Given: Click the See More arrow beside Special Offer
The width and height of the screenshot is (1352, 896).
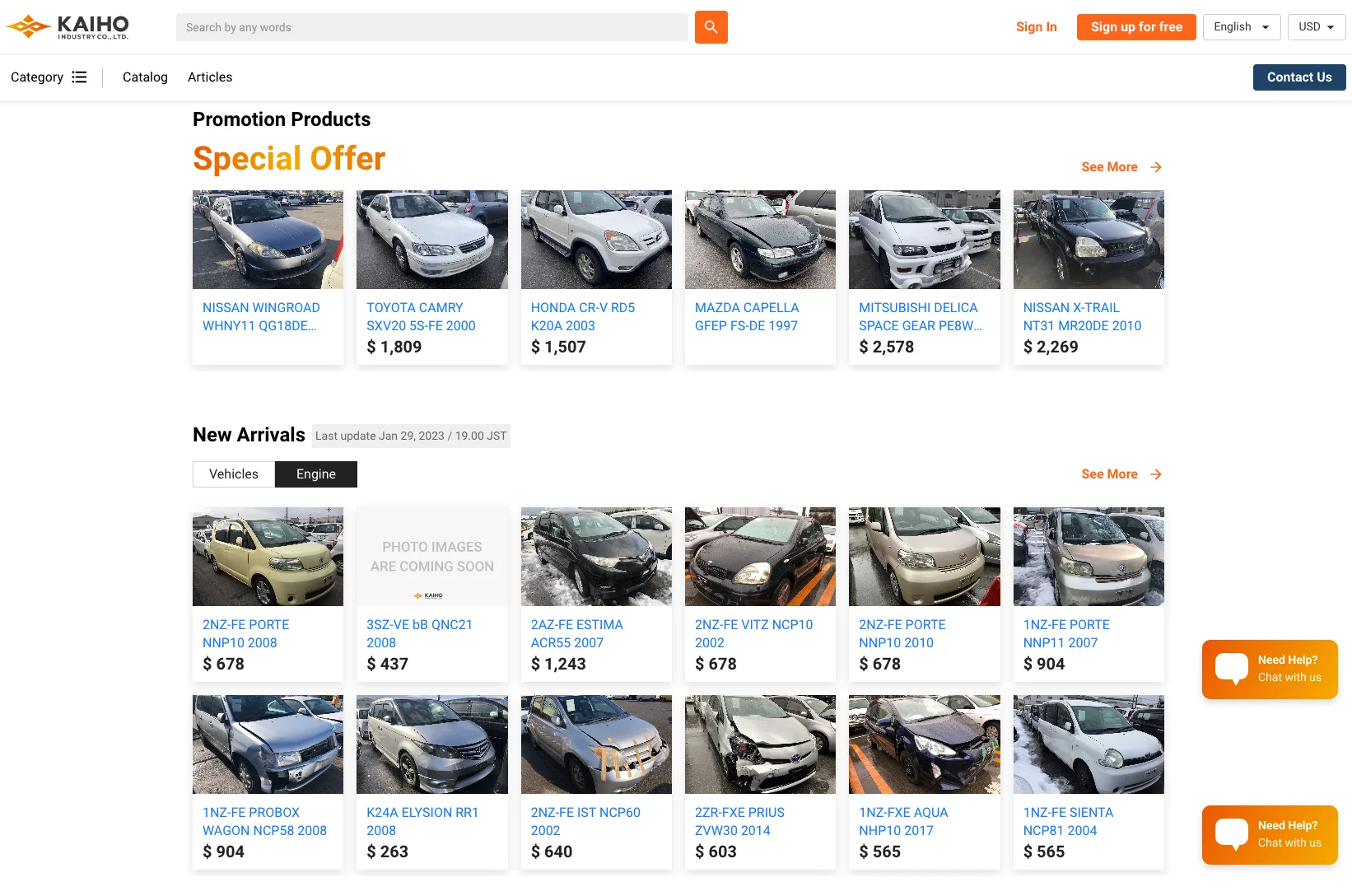Looking at the screenshot, I should coord(1156,166).
